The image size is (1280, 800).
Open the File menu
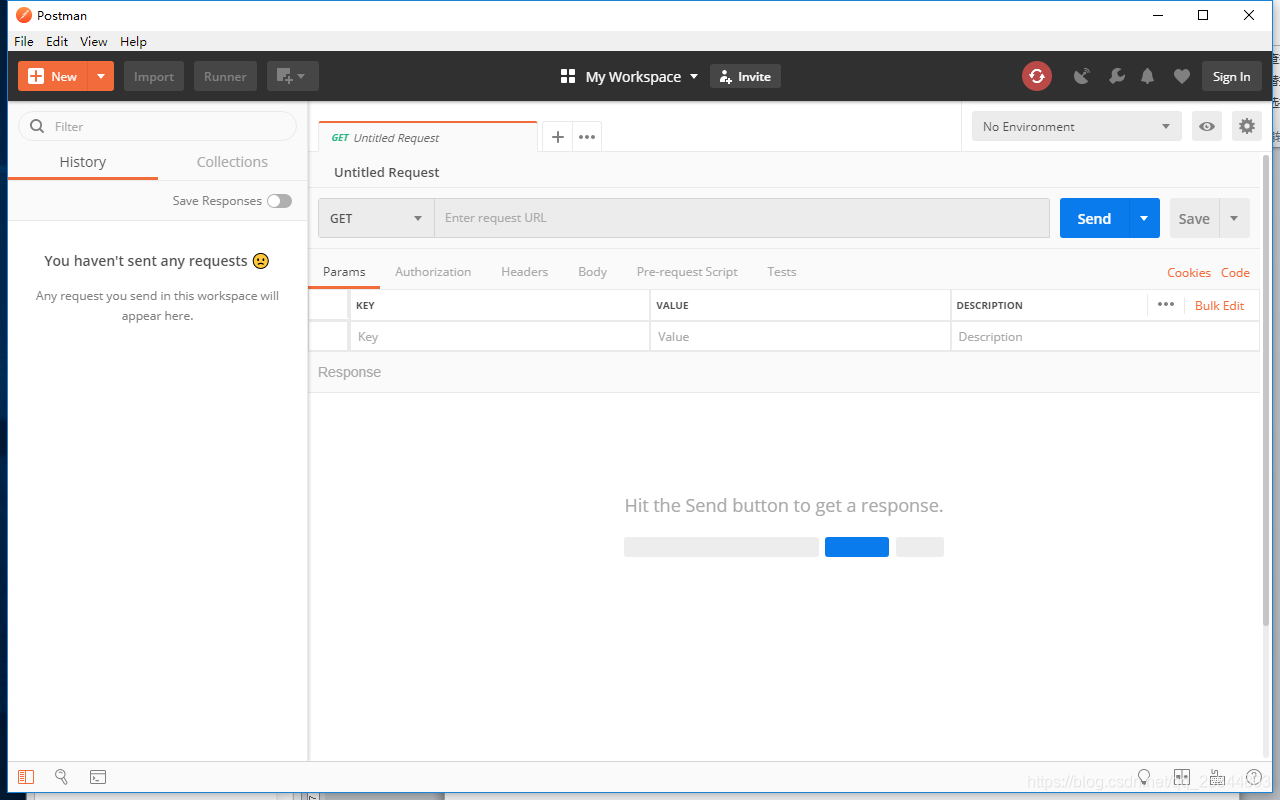tap(24, 41)
